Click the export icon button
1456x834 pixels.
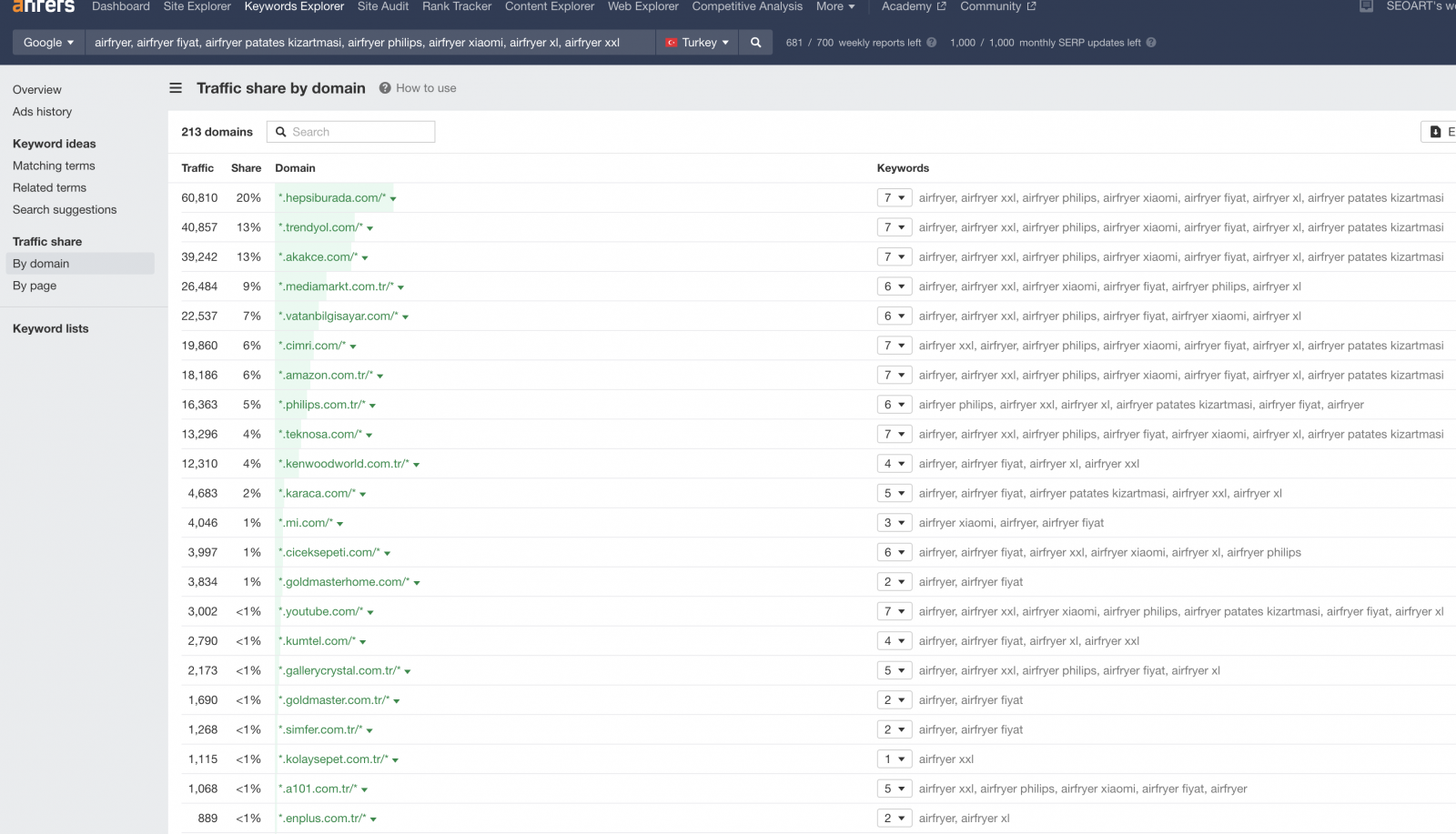[1440, 132]
